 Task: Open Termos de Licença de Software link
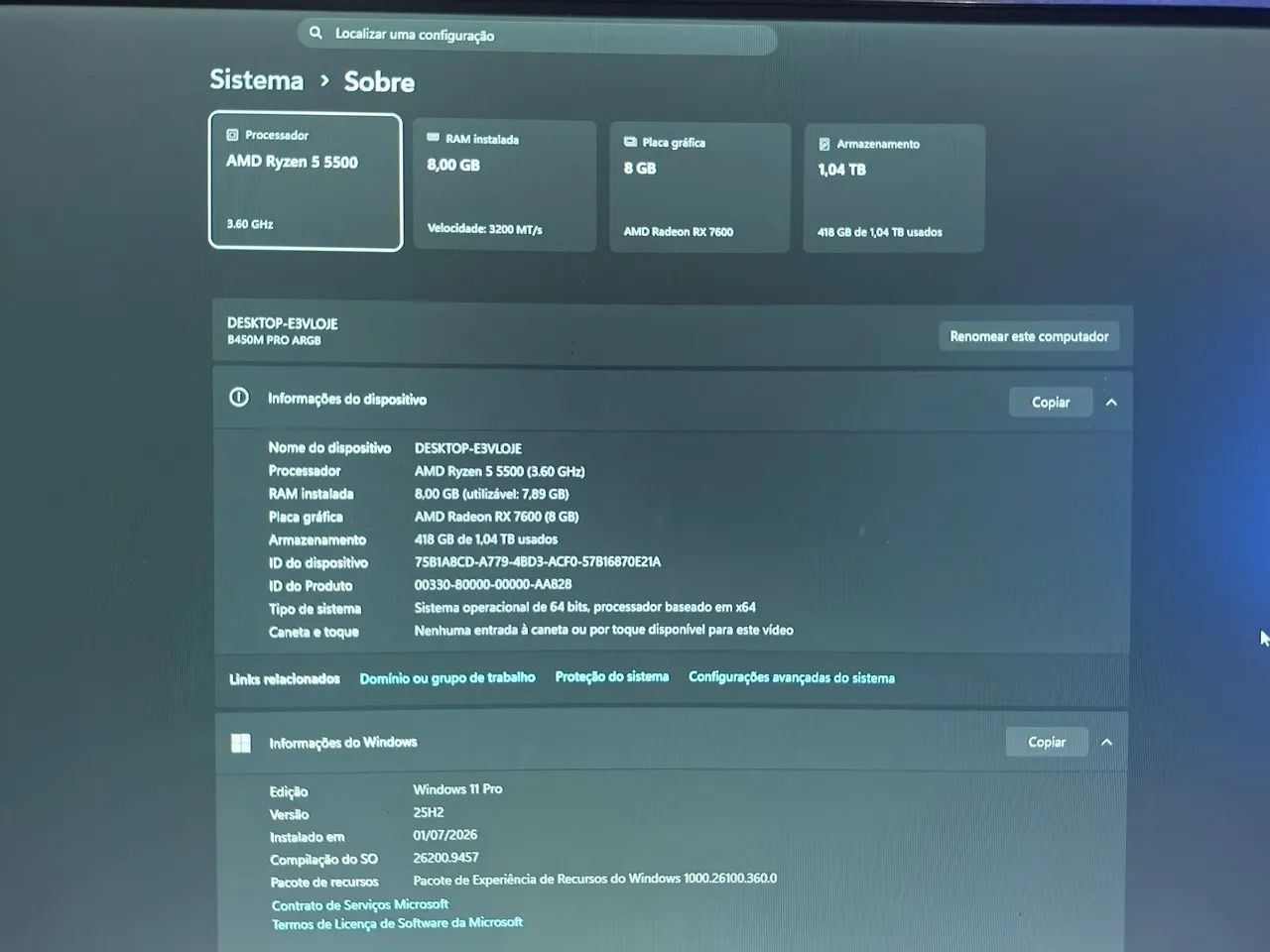coord(398,923)
